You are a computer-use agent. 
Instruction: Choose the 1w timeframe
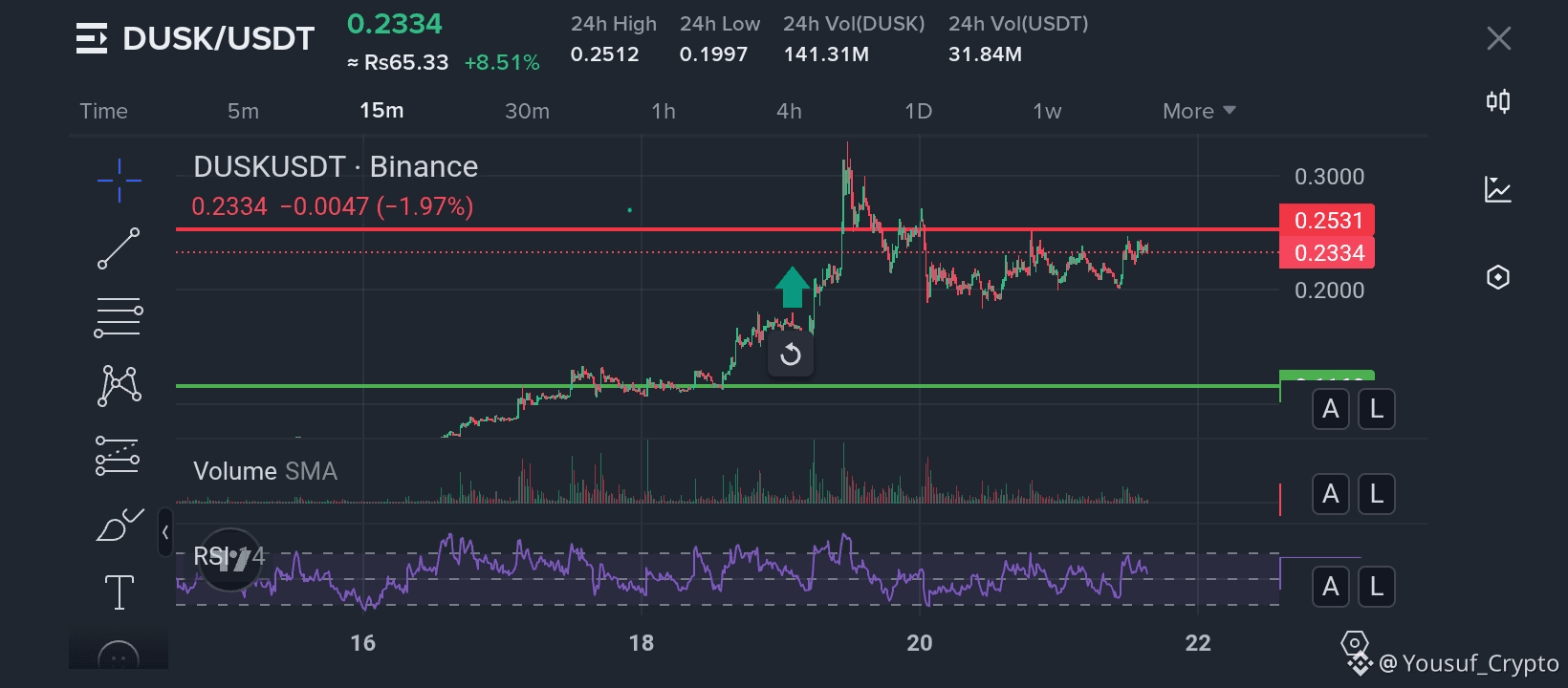[x=1047, y=111]
